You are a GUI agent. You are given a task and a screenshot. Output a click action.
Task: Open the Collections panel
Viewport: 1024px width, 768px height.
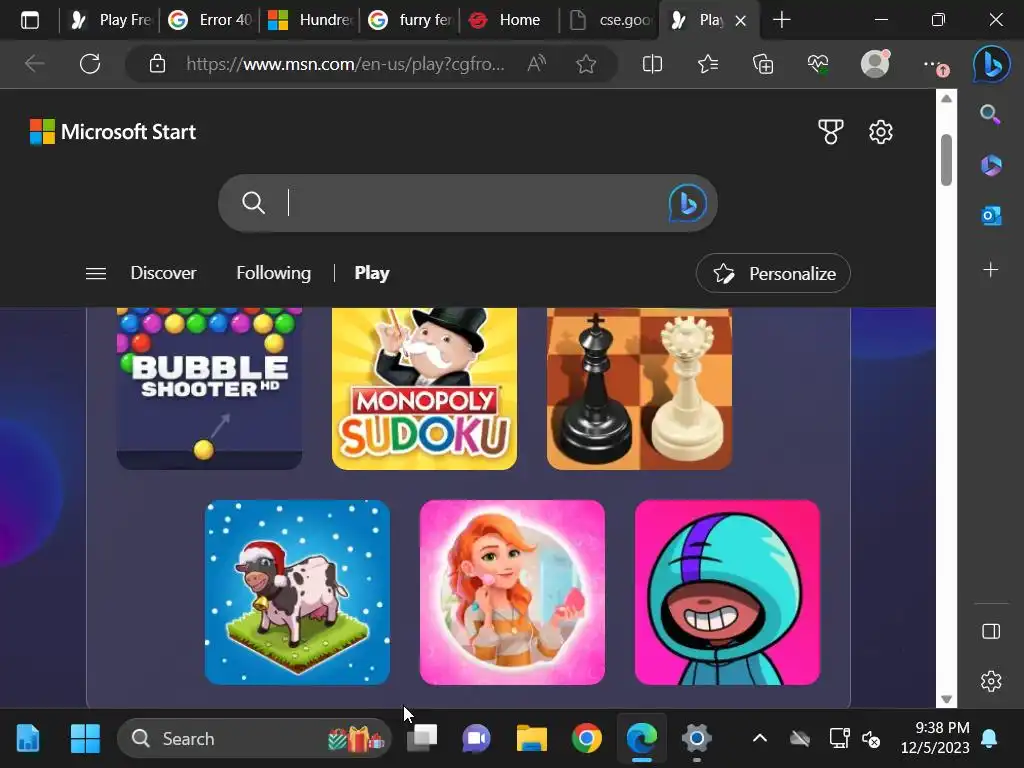pyautogui.click(x=762, y=64)
